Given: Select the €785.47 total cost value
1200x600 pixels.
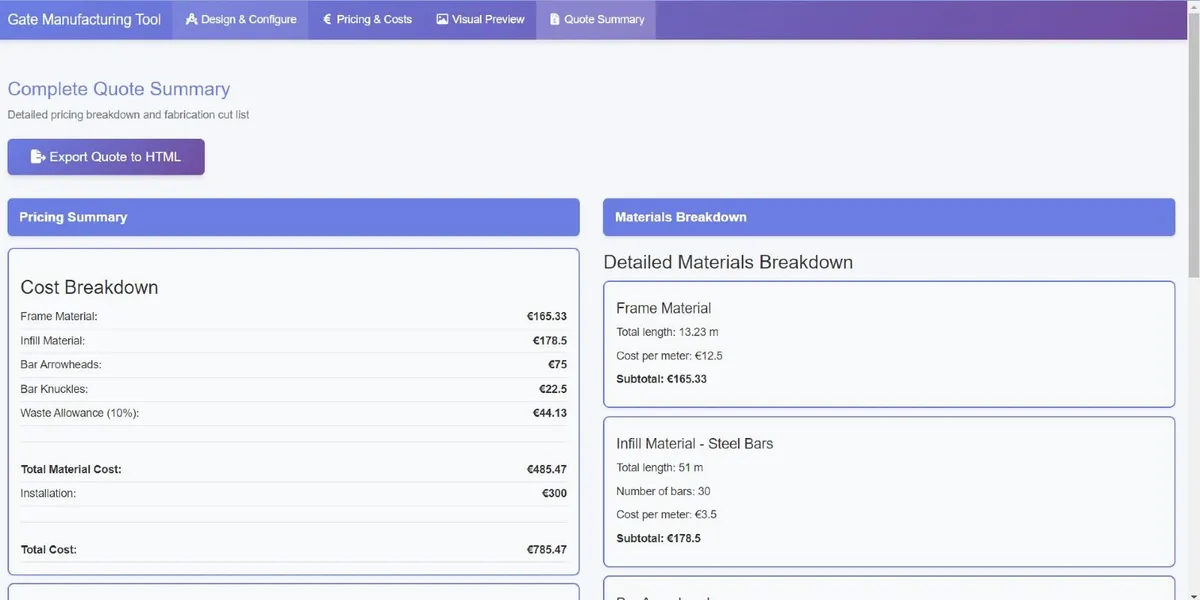Looking at the screenshot, I should point(547,550).
